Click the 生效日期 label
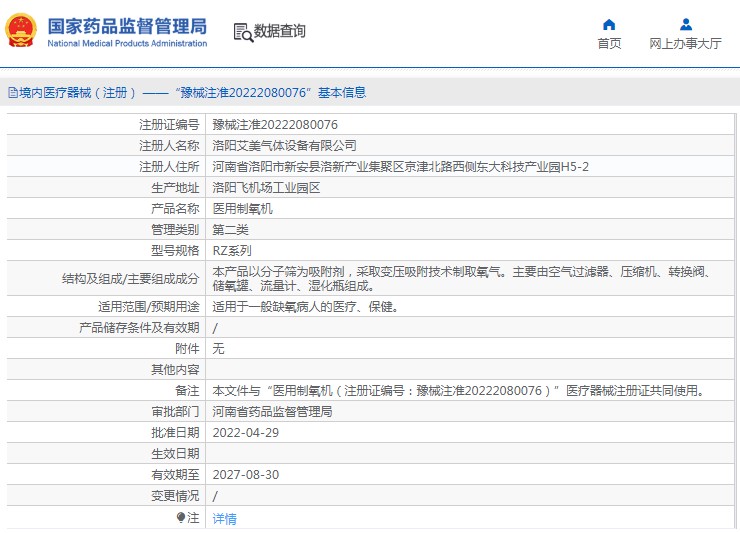Screen dimensions: 740x533 (175, 454)
